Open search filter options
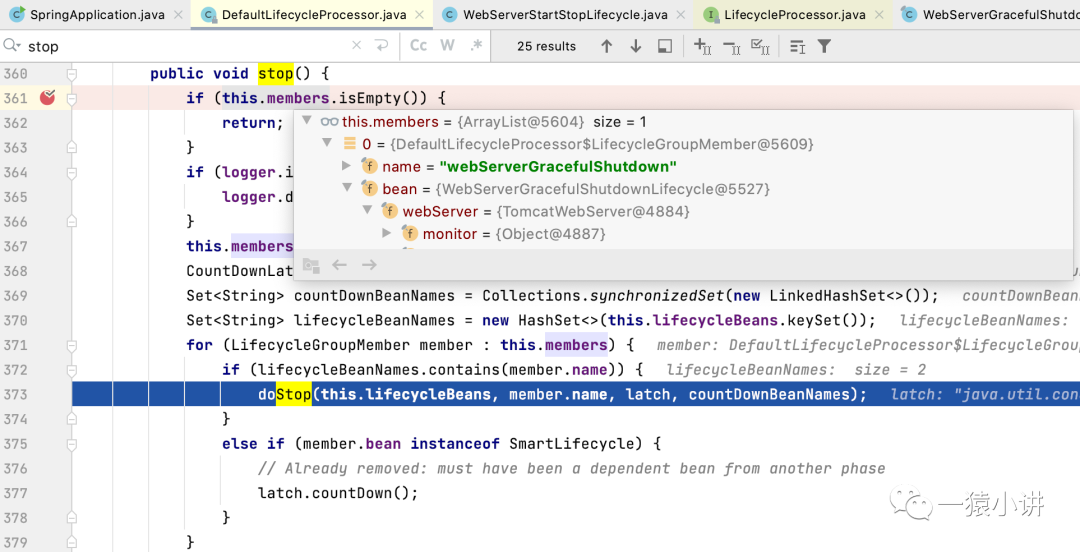This screenshot has height=552, width=1080. [824, 46]
